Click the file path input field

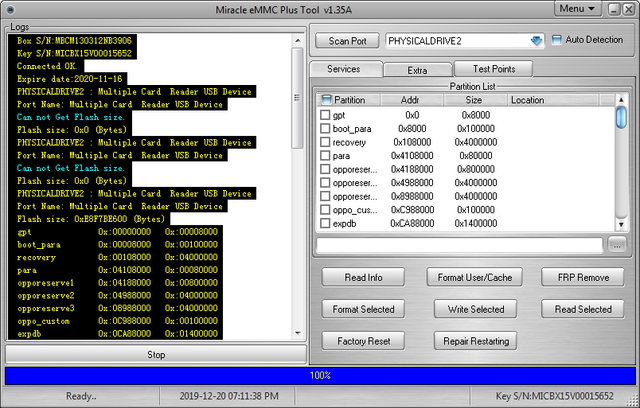coord(460,246)
